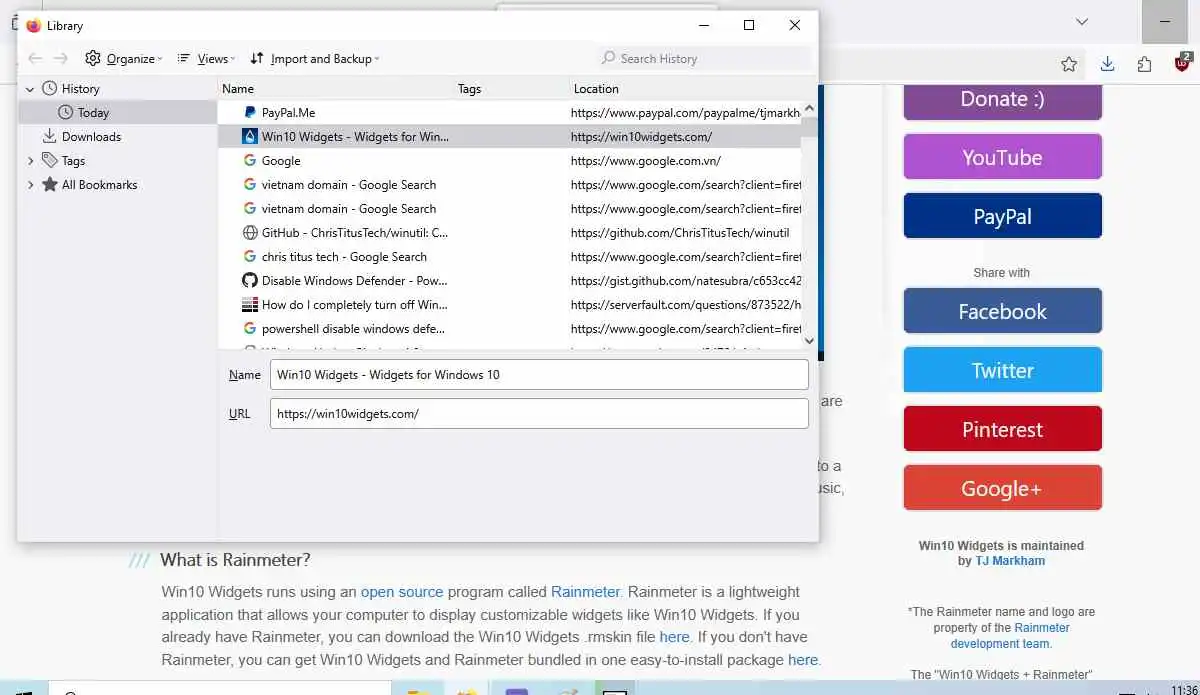Click the Donate :) button on webpage

[1002, 100]
